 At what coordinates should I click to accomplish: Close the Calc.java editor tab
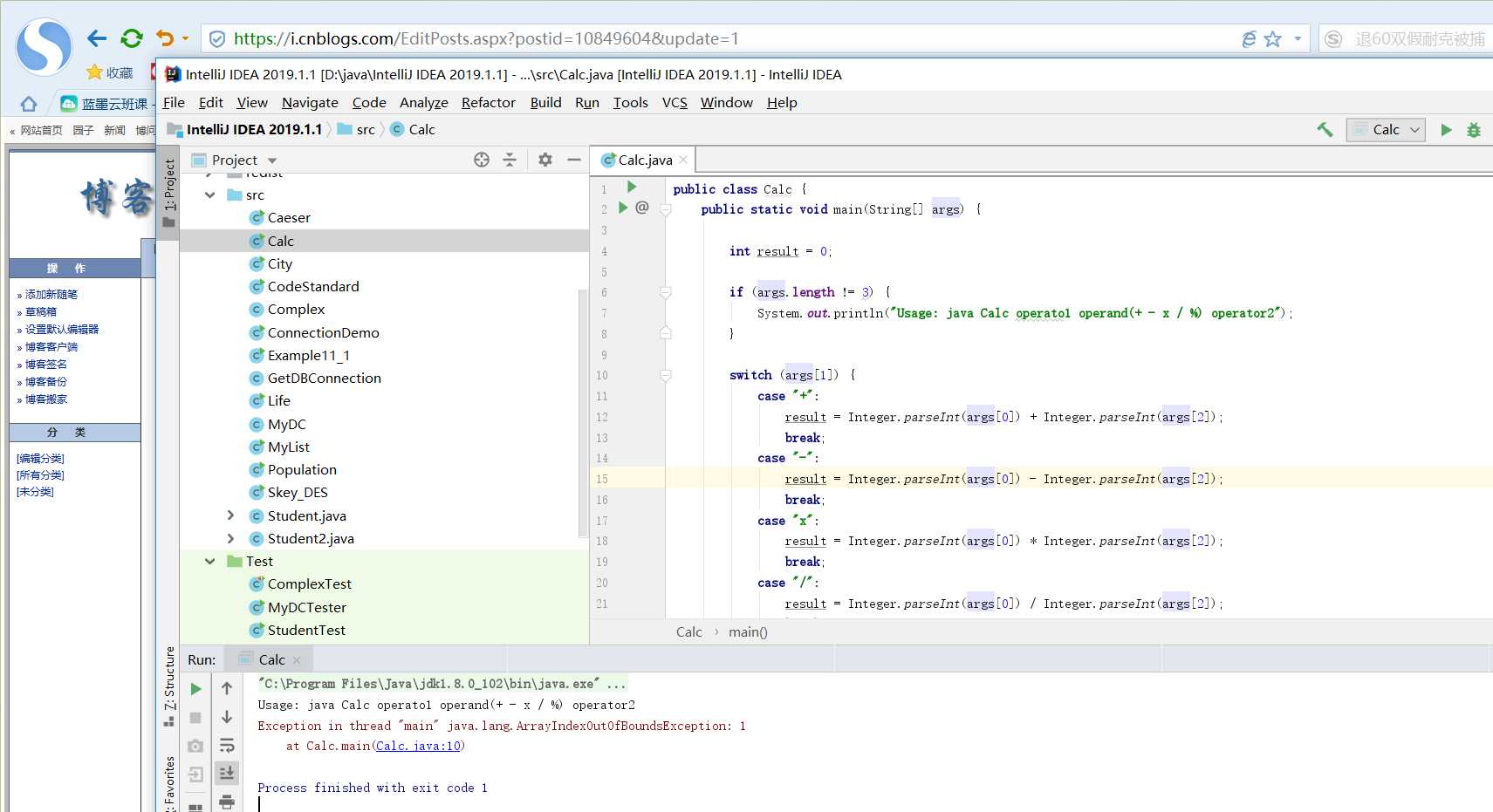pyautogui.click(x=683, y=160)
